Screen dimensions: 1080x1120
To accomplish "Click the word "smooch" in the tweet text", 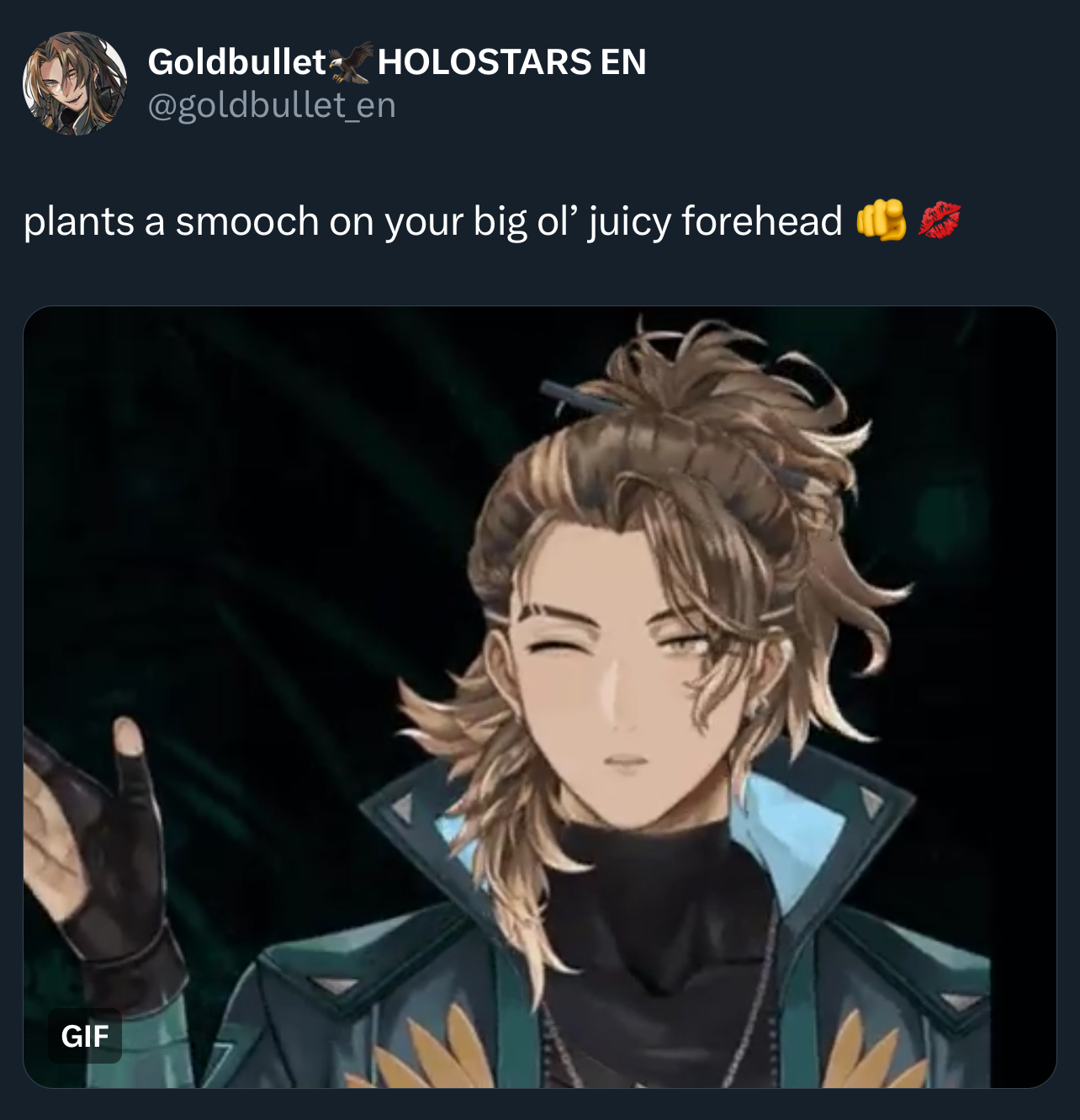I will pos(247,221).
